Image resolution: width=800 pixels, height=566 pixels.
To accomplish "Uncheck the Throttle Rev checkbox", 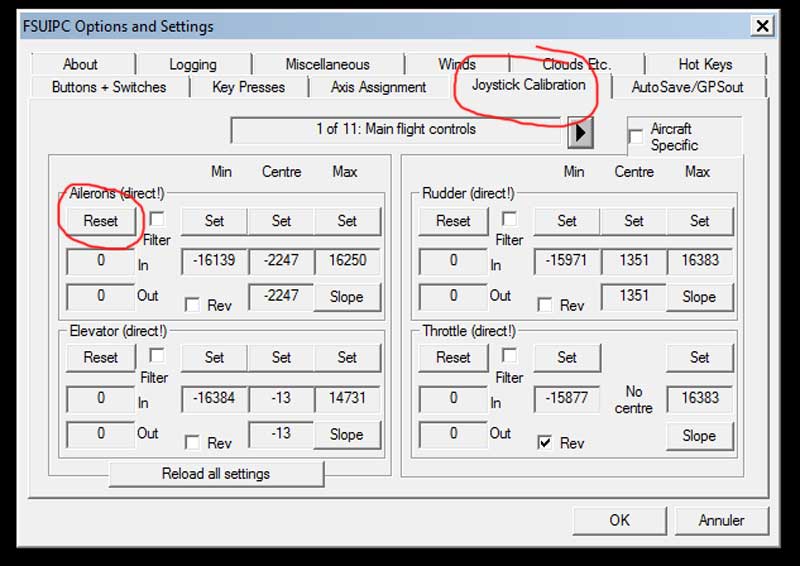I will point(545,442).
